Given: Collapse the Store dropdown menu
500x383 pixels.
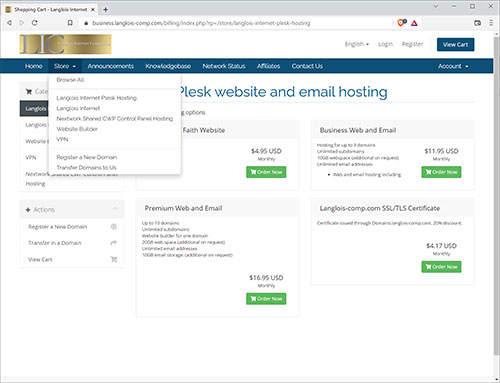Looking at the screenshot, I should pos(65,66).
